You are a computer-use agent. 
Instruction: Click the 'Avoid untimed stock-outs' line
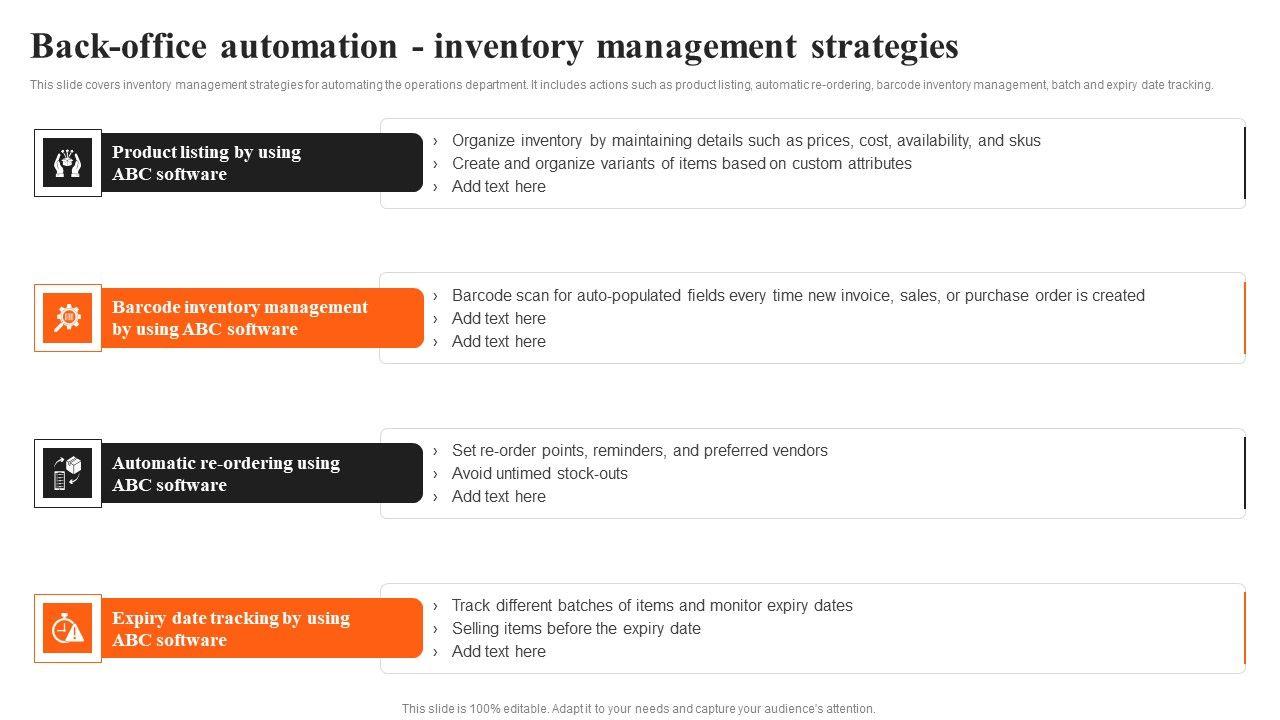(539, 474)
